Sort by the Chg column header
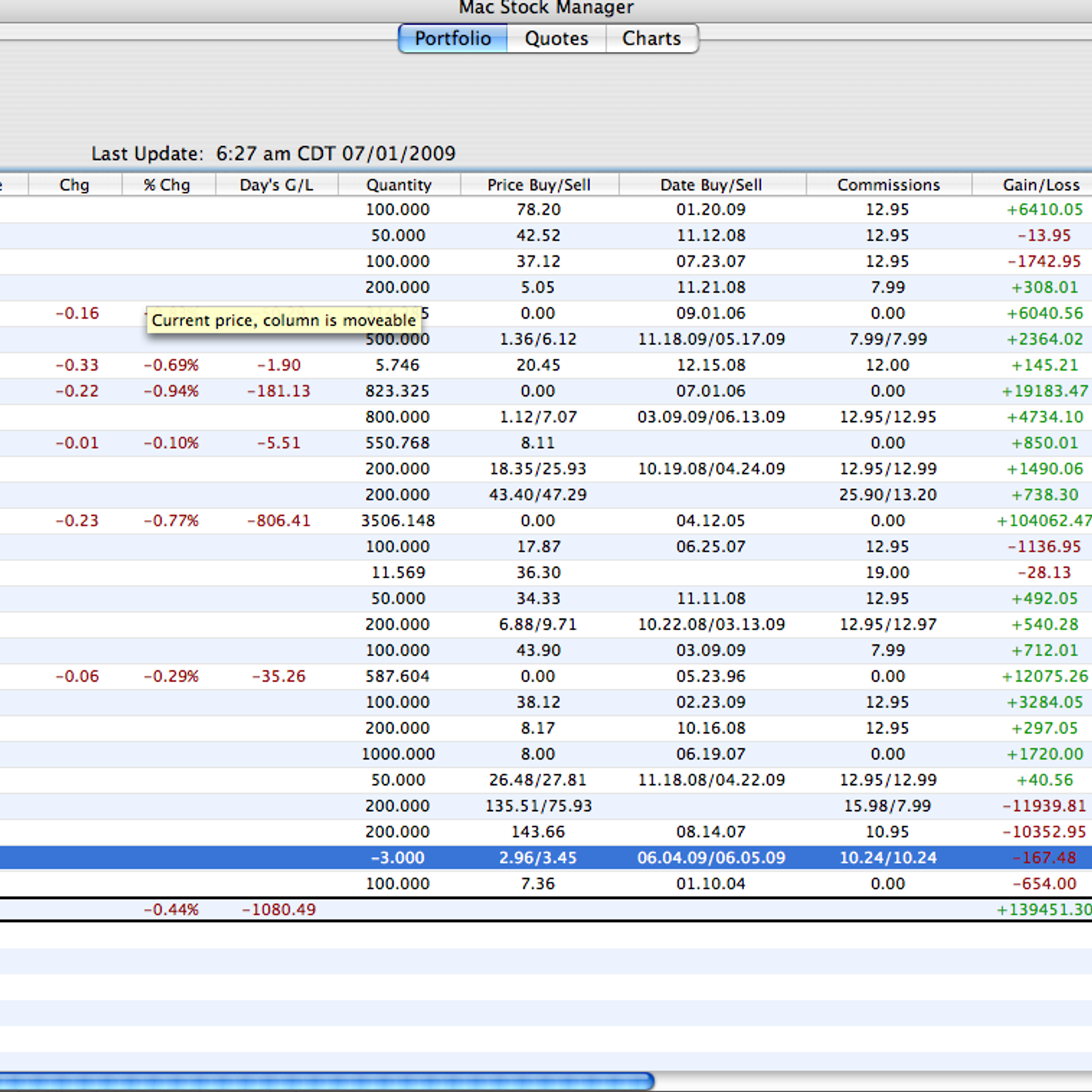This screenshot has width=1092, height=1092. (x=74, y=185)
